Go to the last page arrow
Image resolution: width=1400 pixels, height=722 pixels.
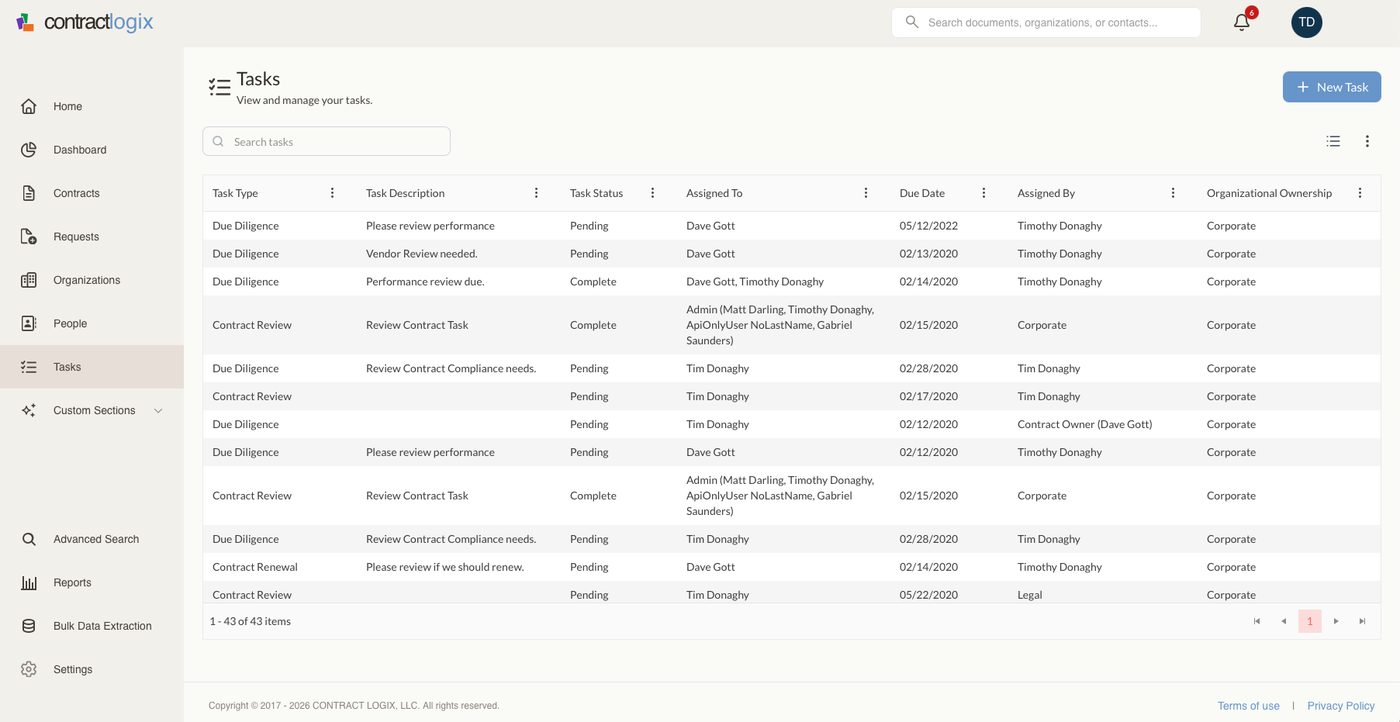pos(1362,621)
